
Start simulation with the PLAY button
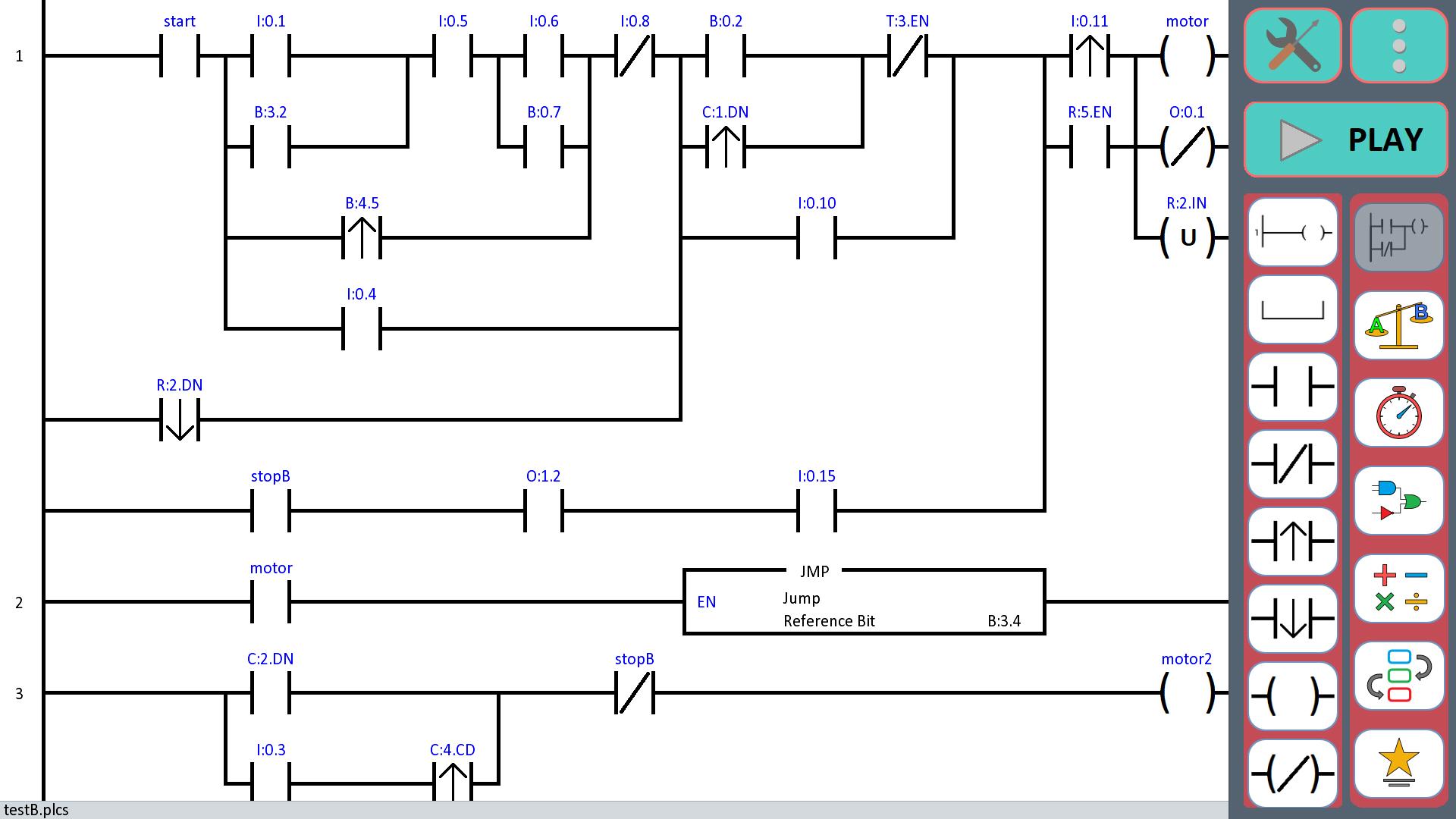1346,140
